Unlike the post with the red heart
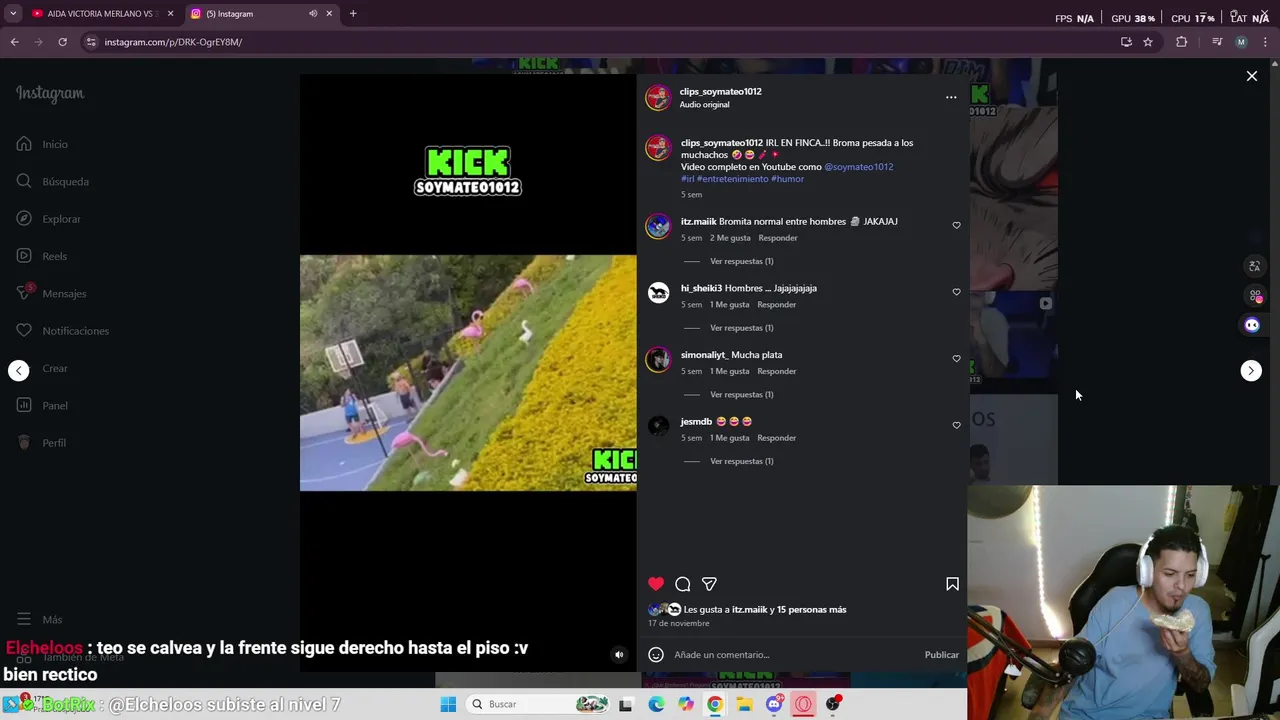Image resolution: width=1280 pixels, height=720 pixels. pos(656,584)
